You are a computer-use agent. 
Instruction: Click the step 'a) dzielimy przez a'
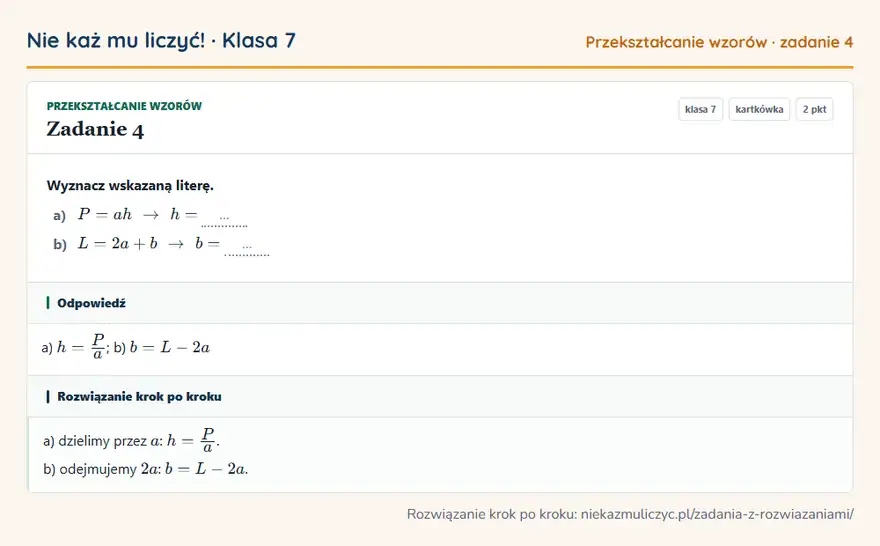131,440
